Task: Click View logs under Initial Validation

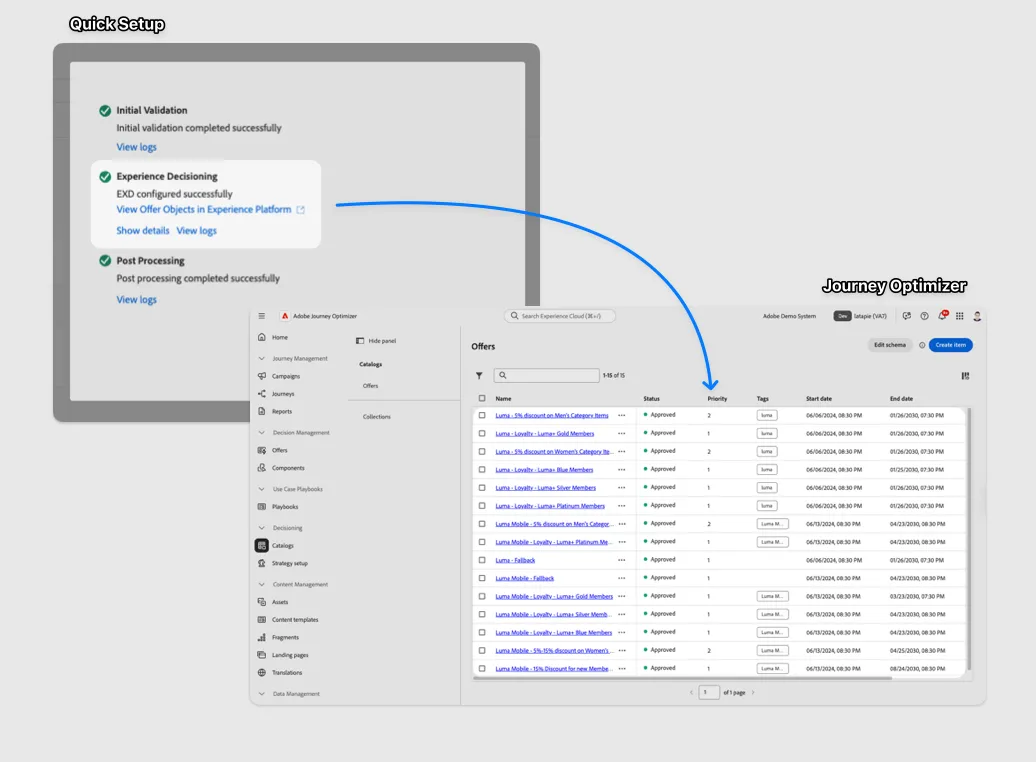Action: click(137, 147)
